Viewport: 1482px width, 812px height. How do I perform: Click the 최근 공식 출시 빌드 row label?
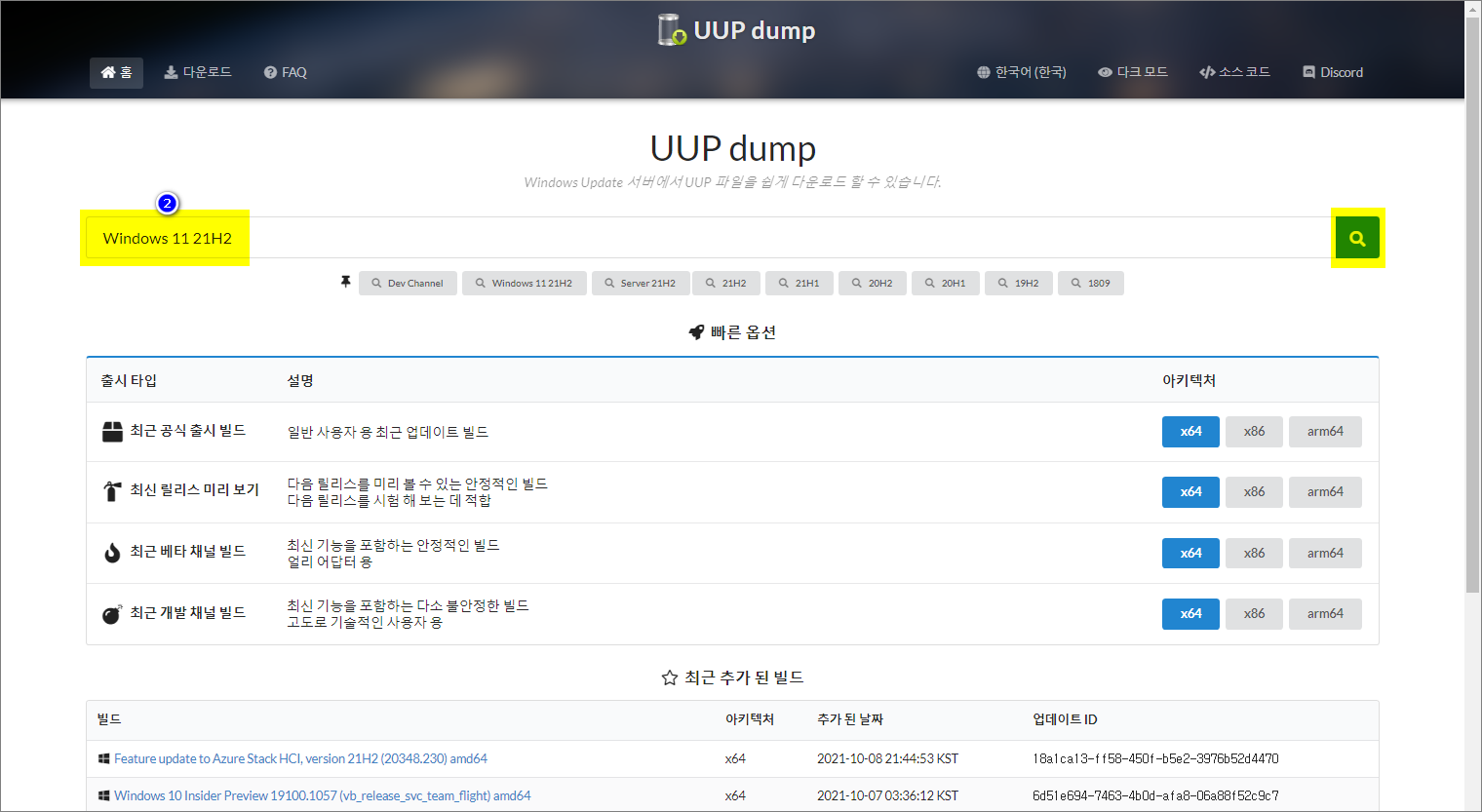tap(188, 431)
